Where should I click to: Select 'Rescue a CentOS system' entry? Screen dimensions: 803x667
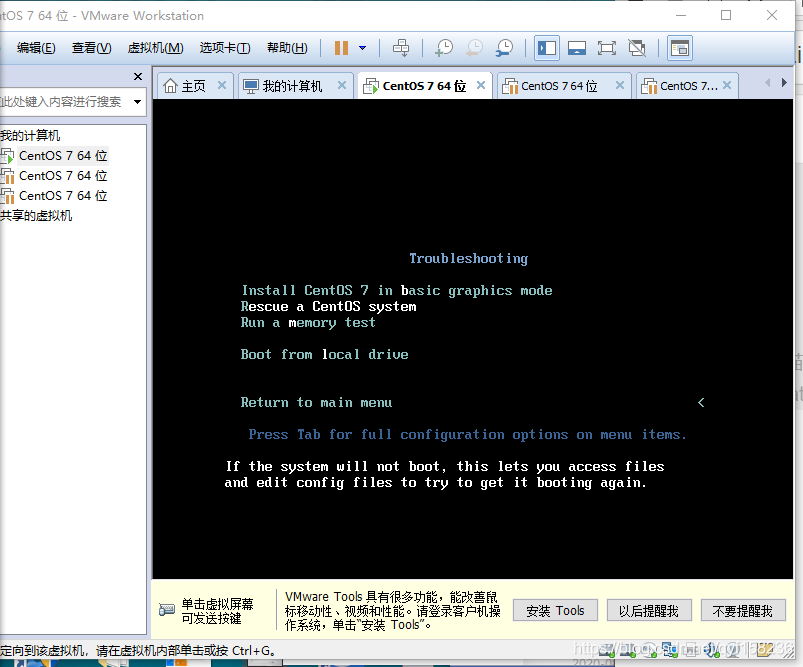pyautogui.click(x=328, y=306)
